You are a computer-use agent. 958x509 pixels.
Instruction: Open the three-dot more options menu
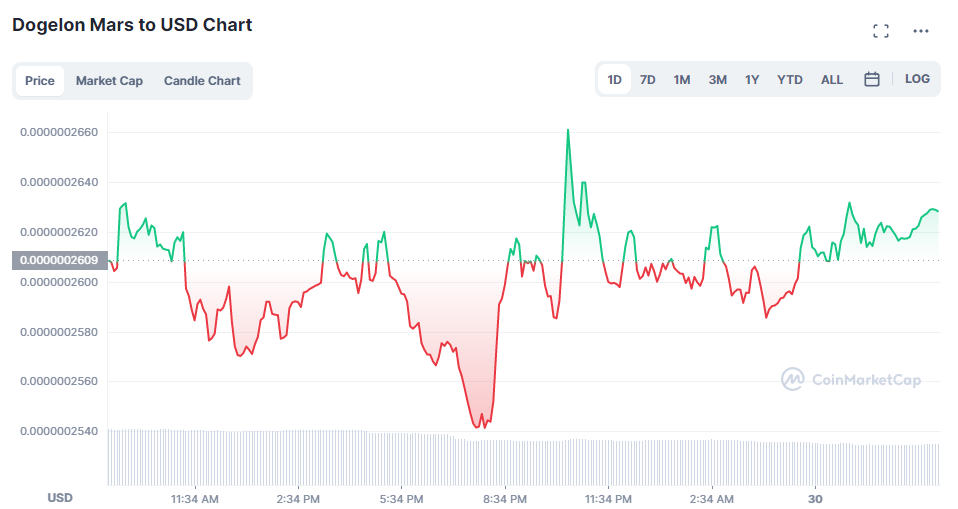921,31
